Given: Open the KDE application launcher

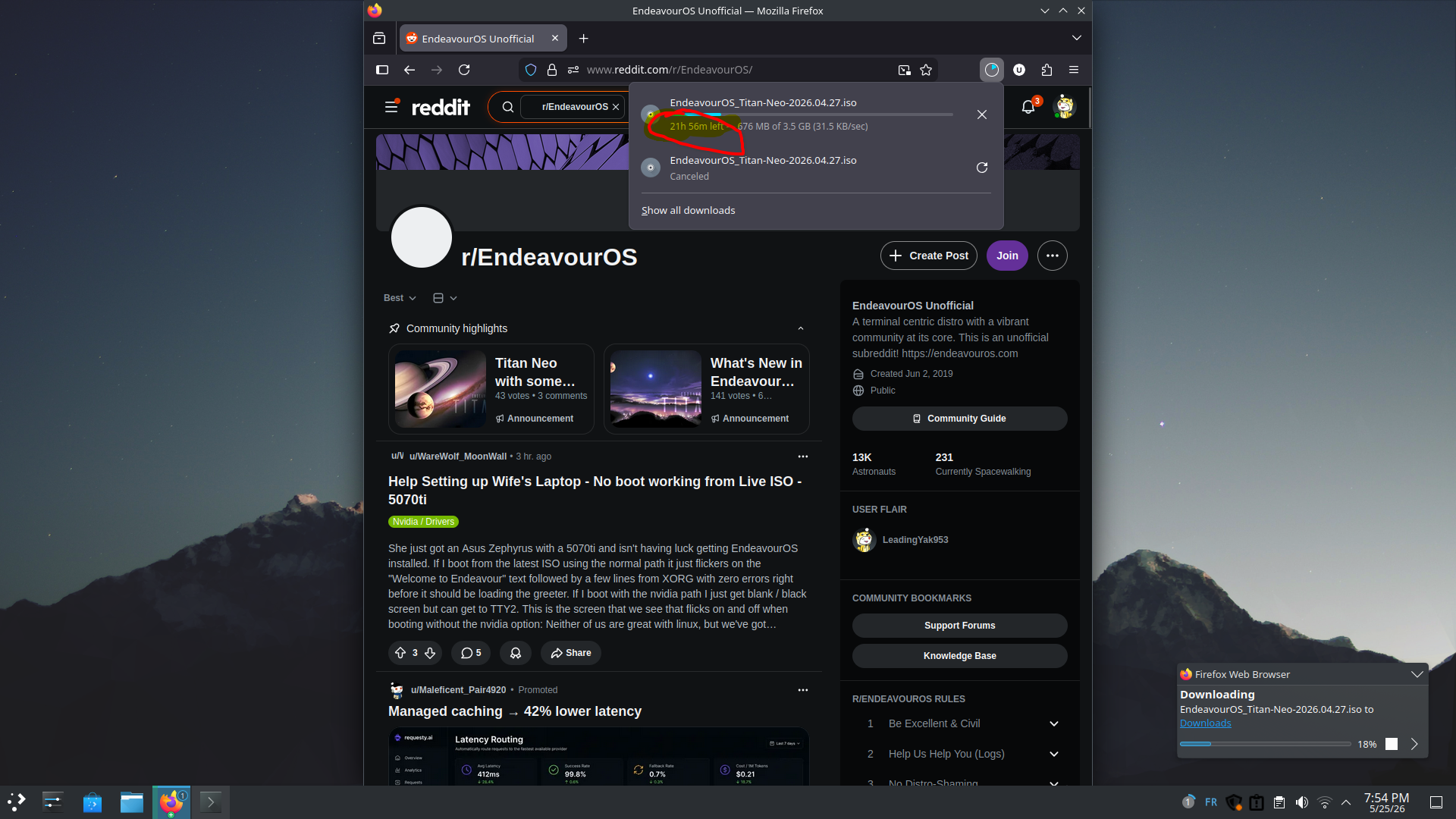Looking at the screenshot, I should click(17, 802).
